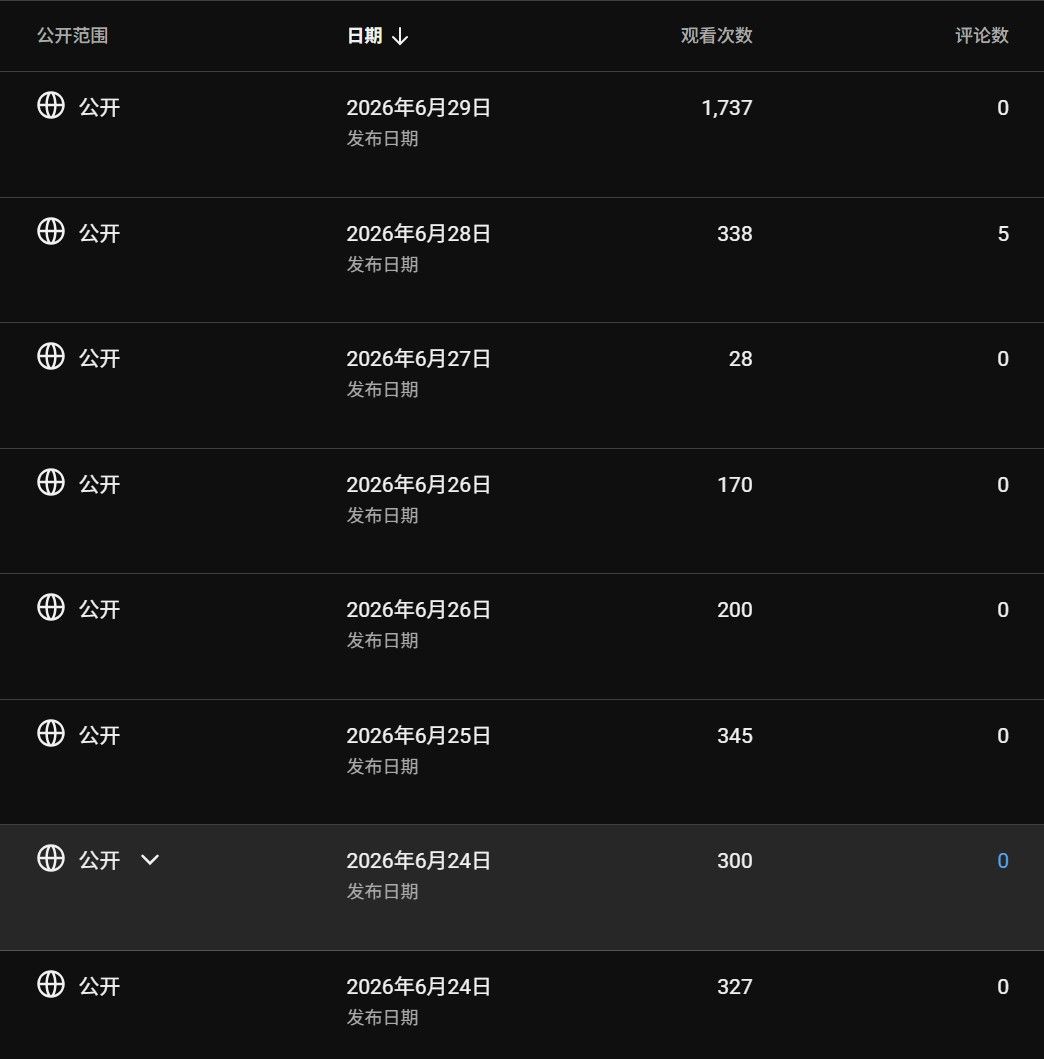The image size is (1044, 1059).
Task: Click globe icon in June 28 row
Action: [x=51, y=231]
